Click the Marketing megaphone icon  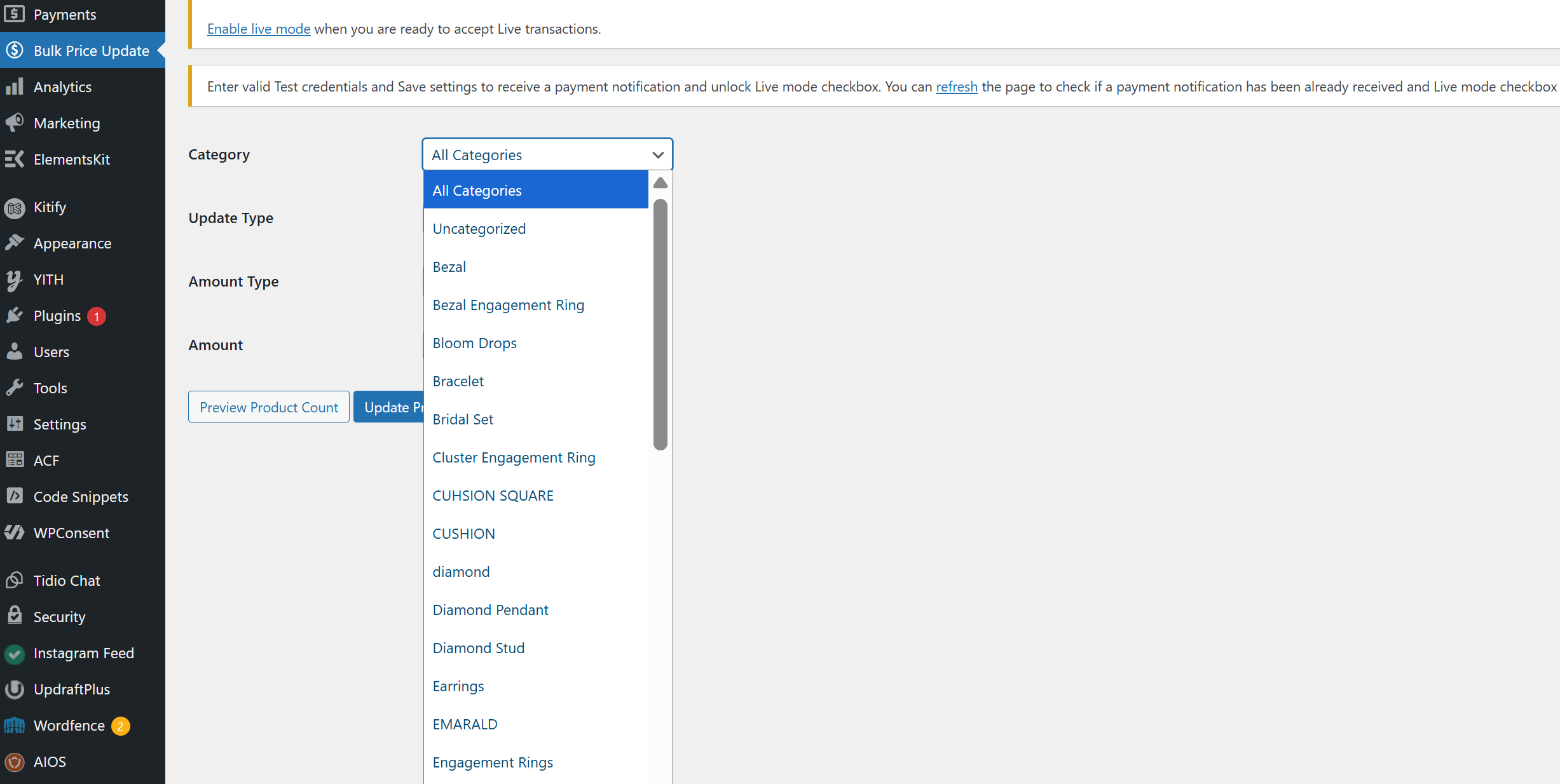click(x=15, y=123)
